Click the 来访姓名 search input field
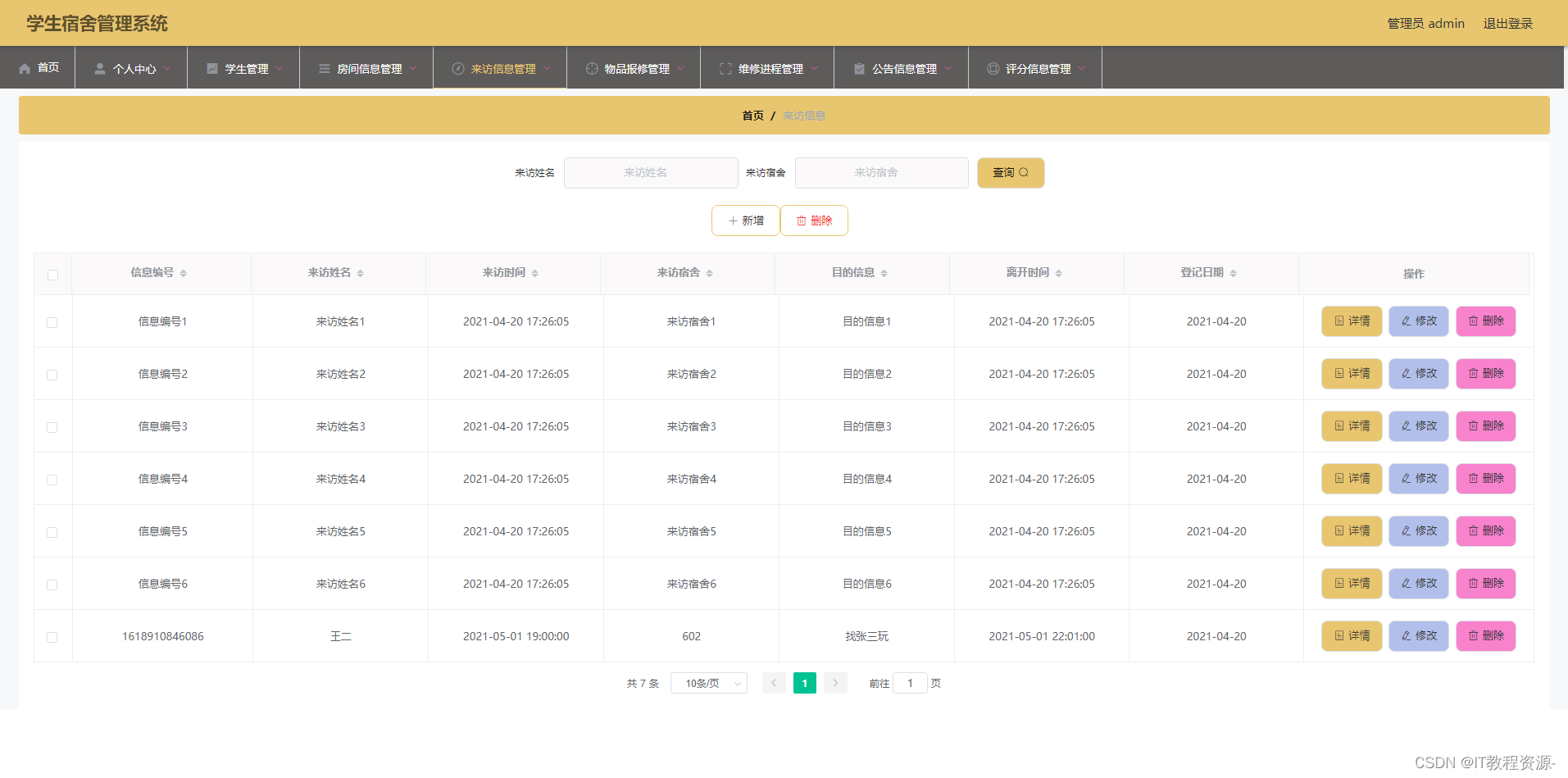Viewport: 1568px width, 778px height. coord(651,173)
